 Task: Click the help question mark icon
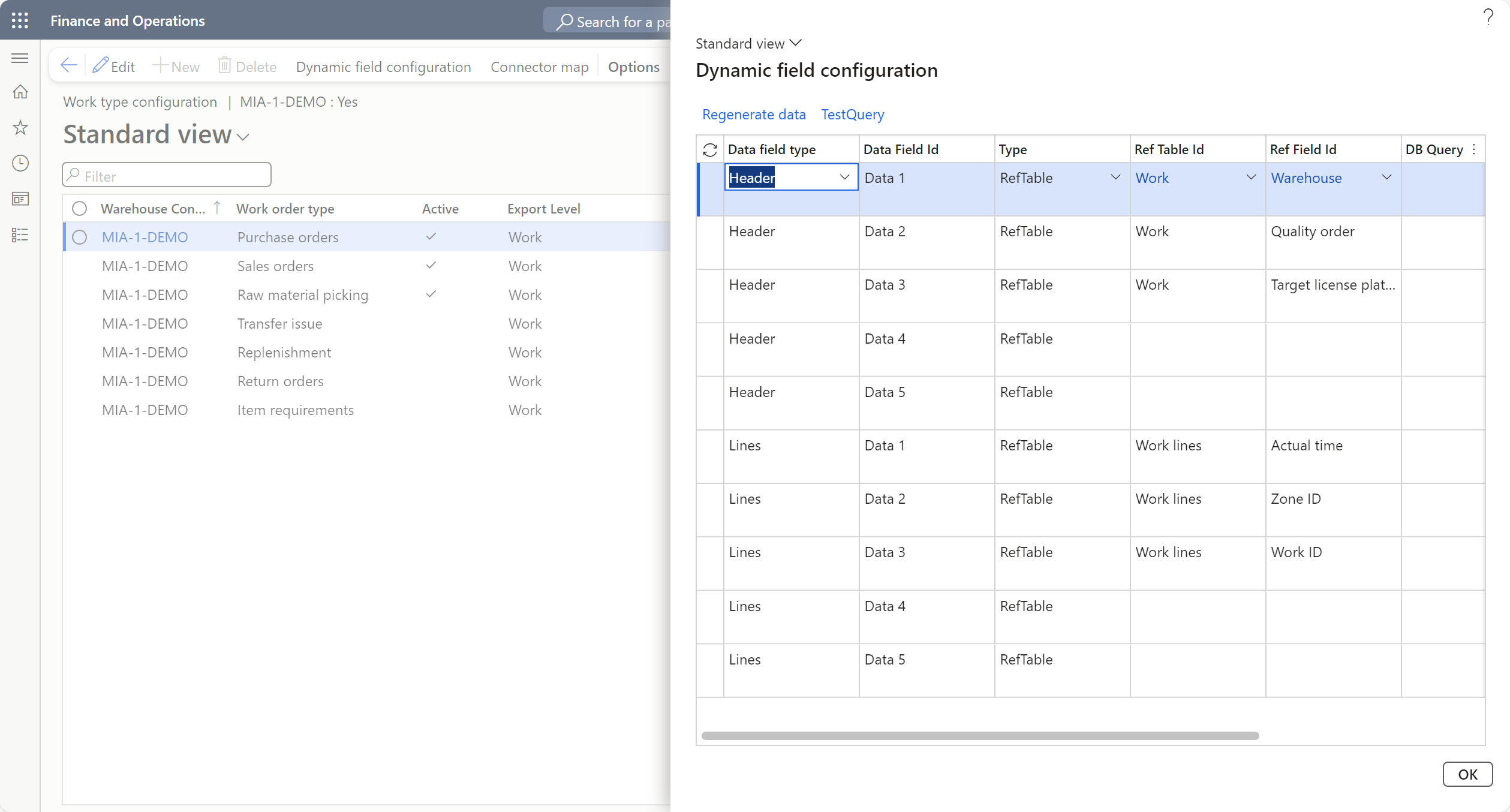tap(1488, 17)
